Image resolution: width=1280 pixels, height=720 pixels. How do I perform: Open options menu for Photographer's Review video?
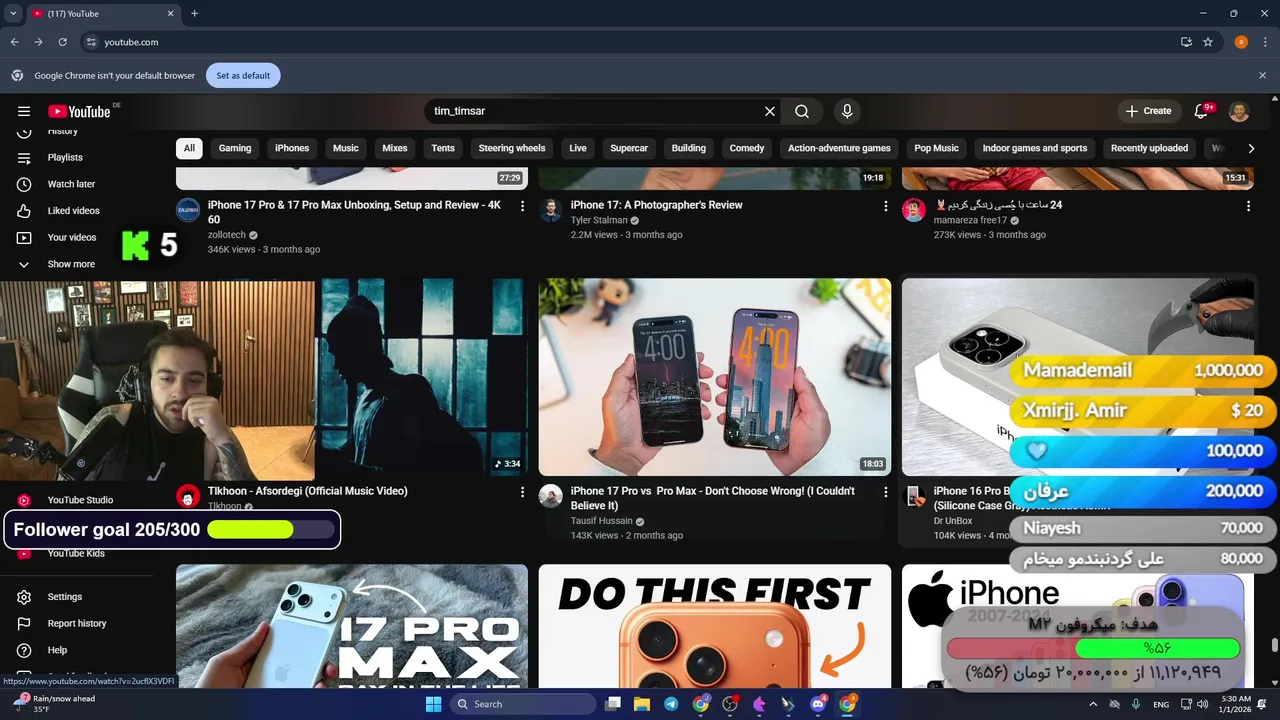885,206
